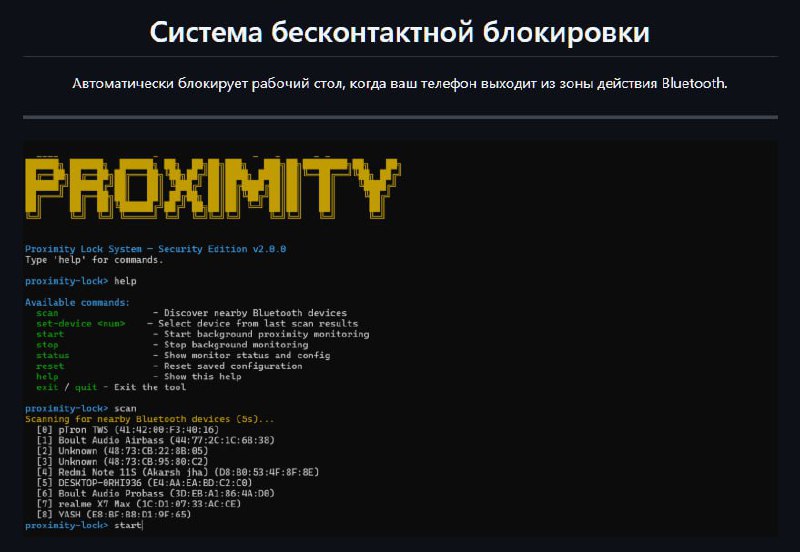
Task: Click the green "status" command in help list
Action: click(53, 355)
